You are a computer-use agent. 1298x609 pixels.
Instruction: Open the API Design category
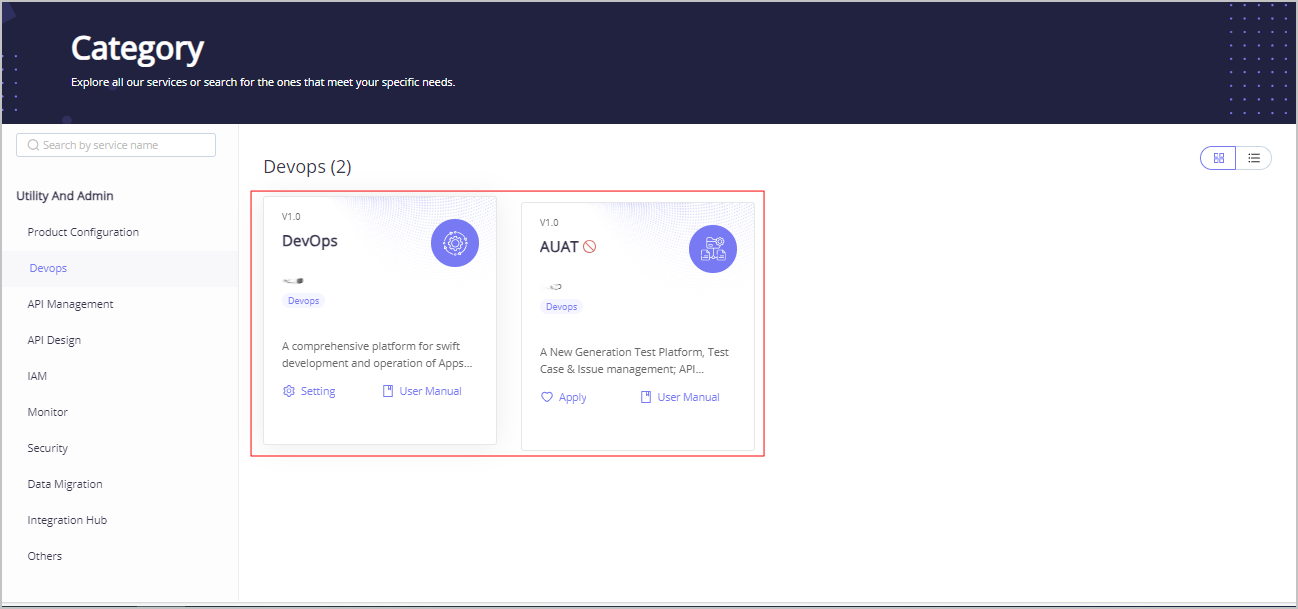(54, 340)
